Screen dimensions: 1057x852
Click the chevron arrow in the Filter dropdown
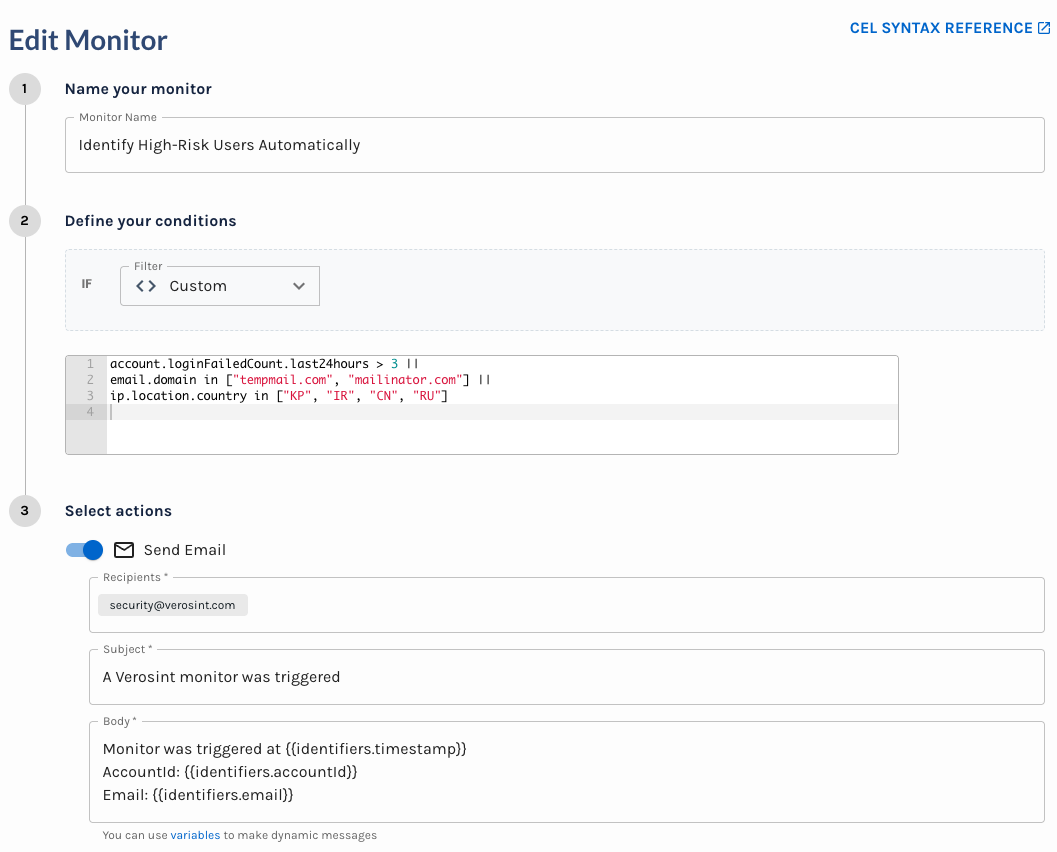point(299,286)
